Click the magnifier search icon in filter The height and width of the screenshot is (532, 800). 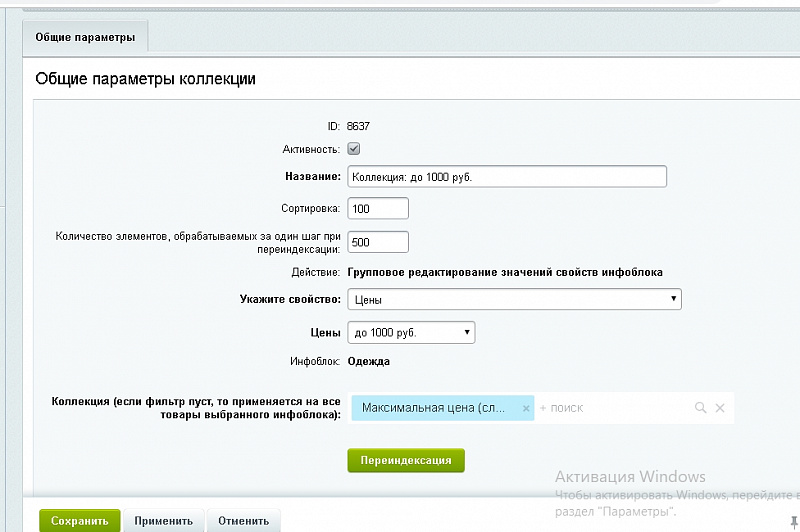click(x=701, y=408)
